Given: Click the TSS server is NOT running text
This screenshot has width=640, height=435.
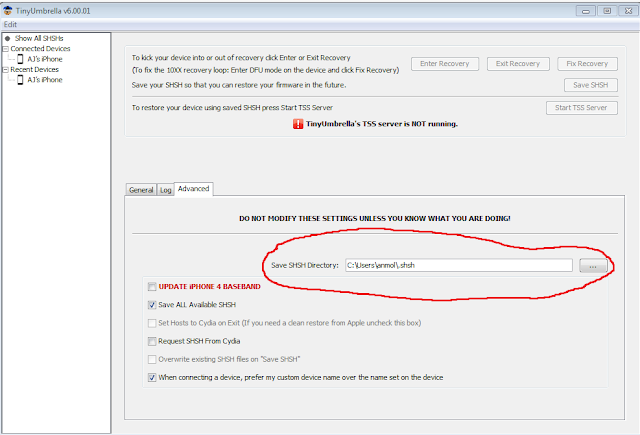Looking at the screenshot, I should [x=382, y=124].
